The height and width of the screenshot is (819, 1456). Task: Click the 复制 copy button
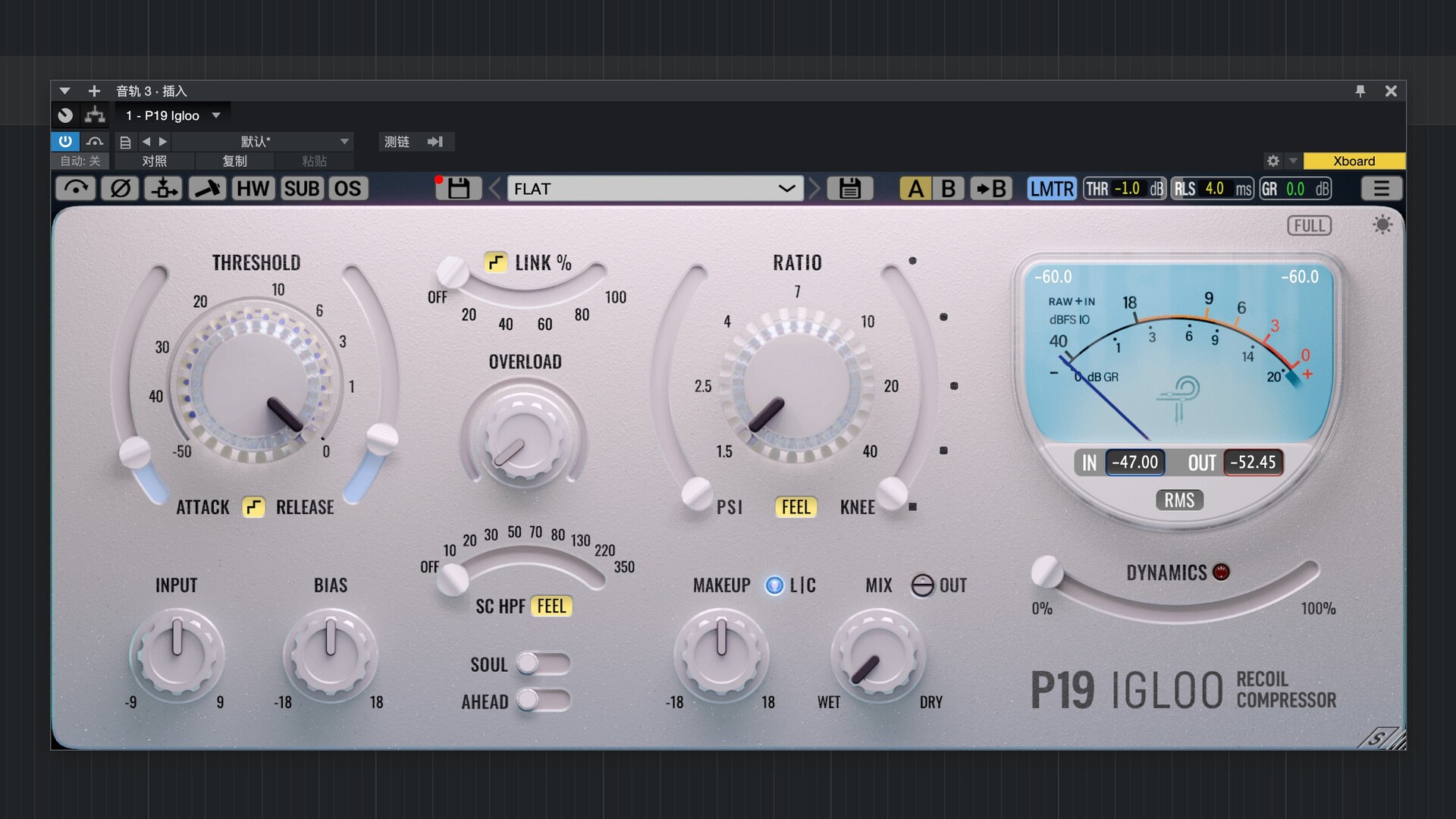tap(234, 161)
